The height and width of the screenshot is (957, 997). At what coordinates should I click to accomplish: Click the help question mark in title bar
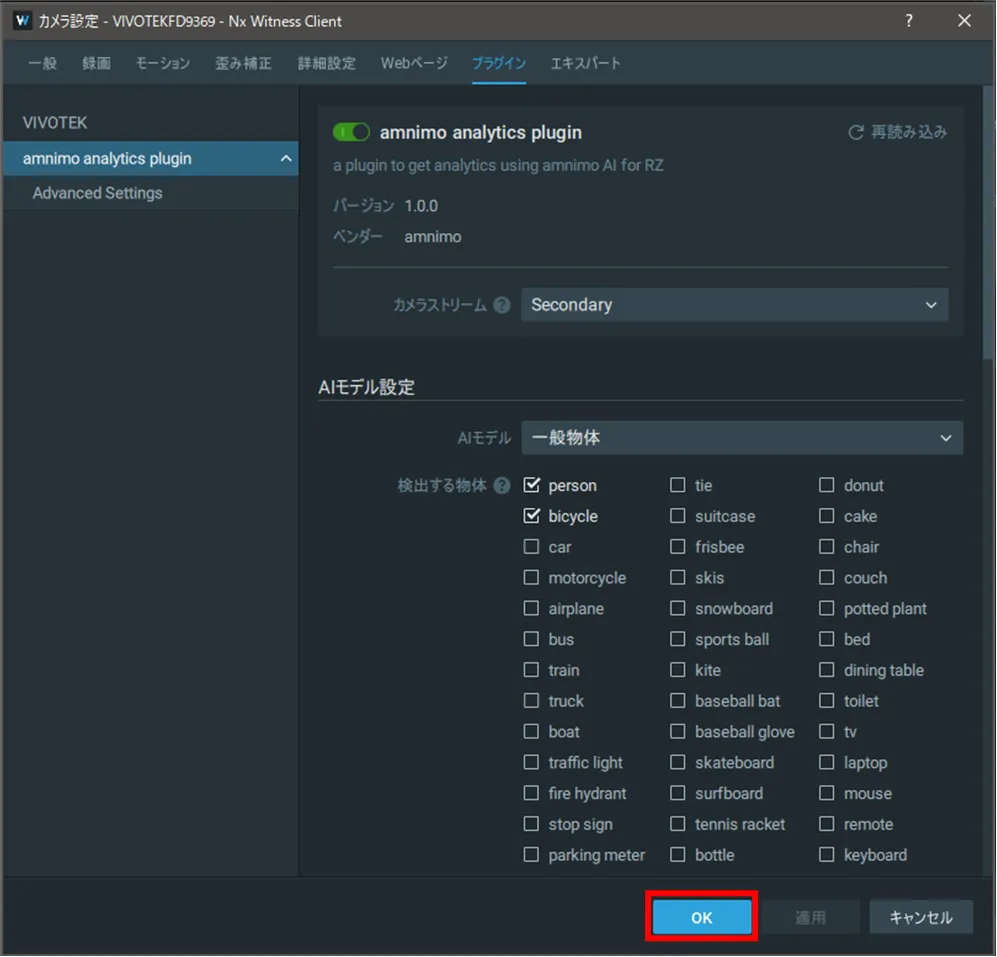tap(908, 20)
